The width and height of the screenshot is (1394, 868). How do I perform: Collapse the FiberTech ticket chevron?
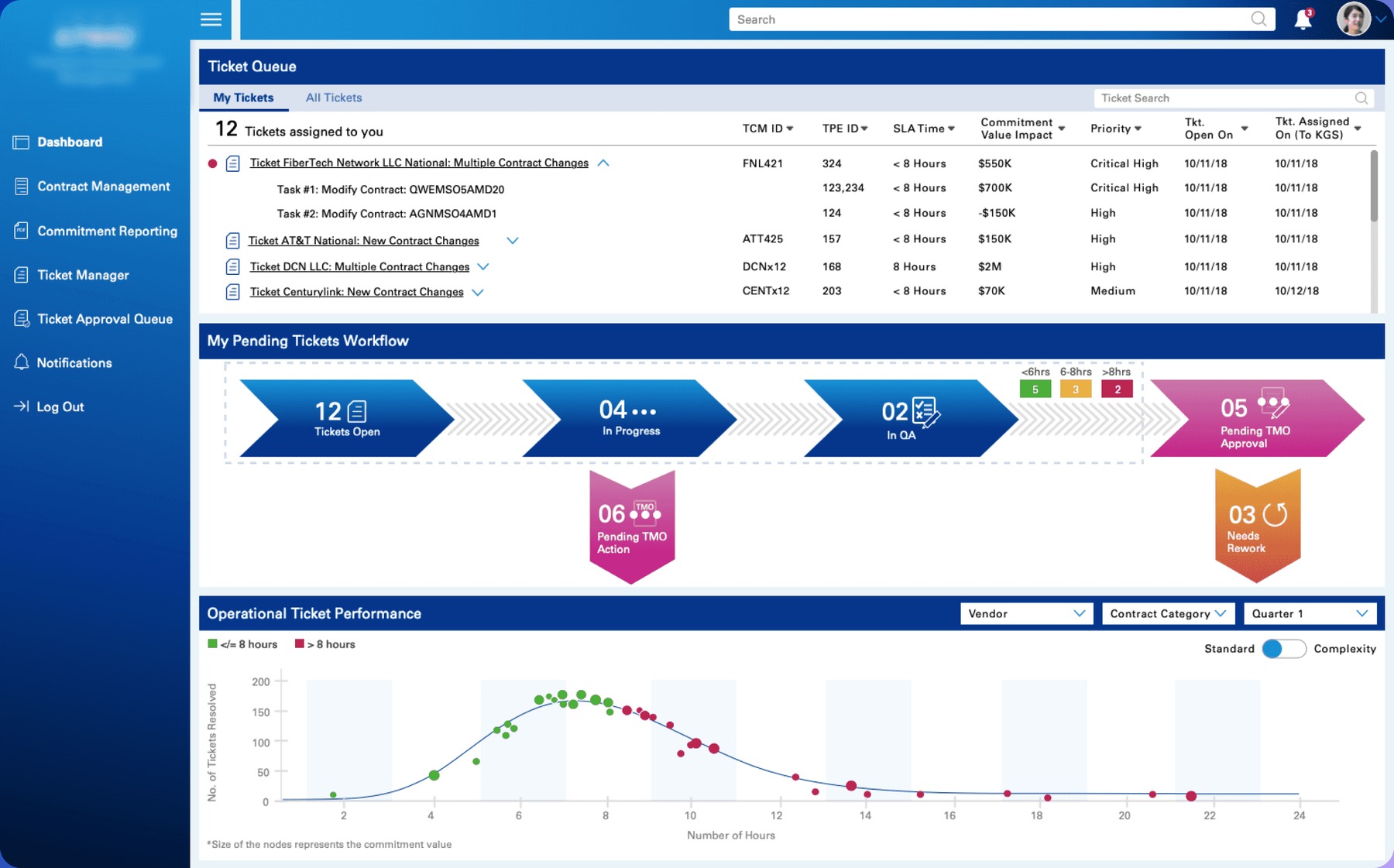[603, 163]
